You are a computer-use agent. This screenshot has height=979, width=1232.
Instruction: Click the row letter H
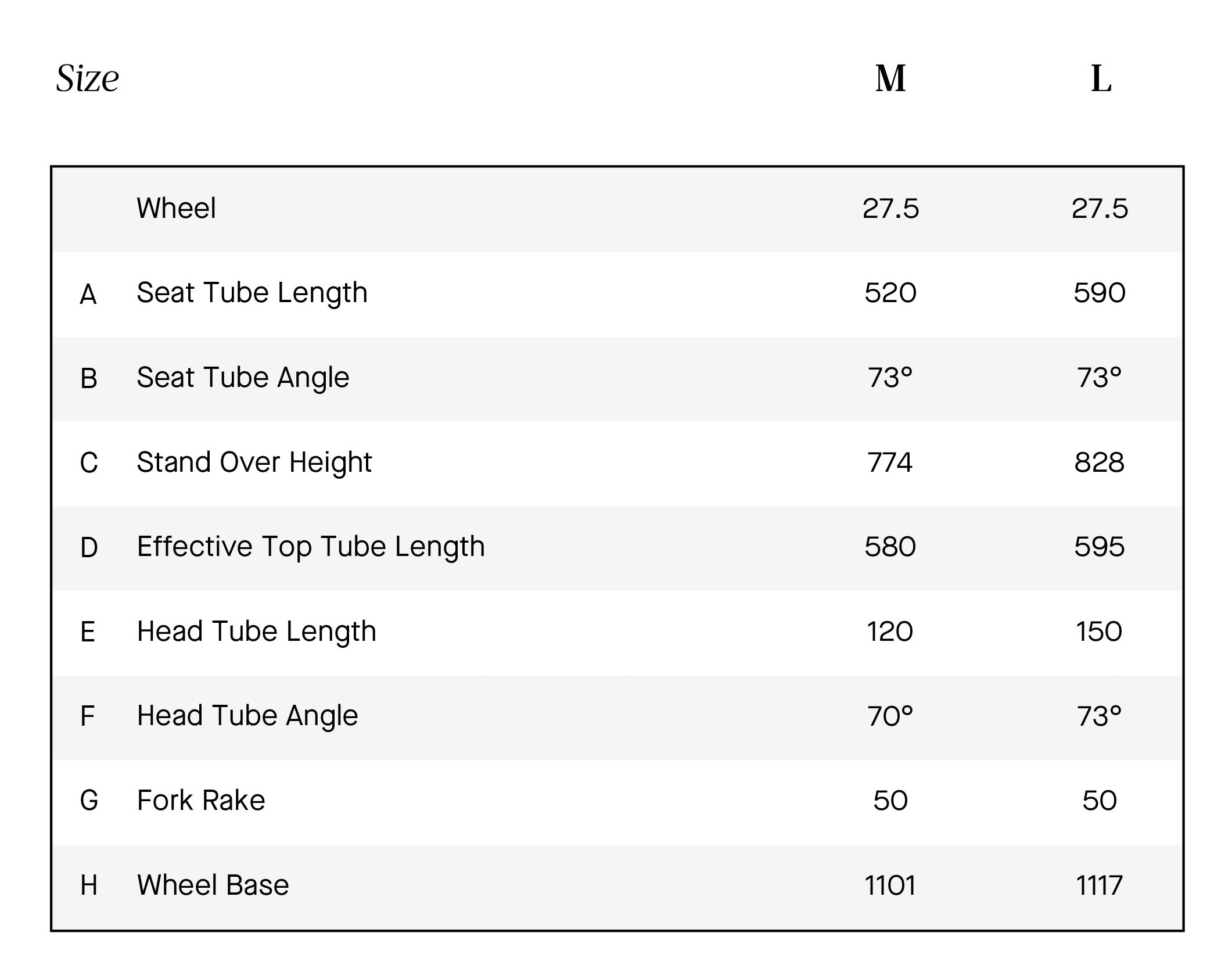pos(88,885)
